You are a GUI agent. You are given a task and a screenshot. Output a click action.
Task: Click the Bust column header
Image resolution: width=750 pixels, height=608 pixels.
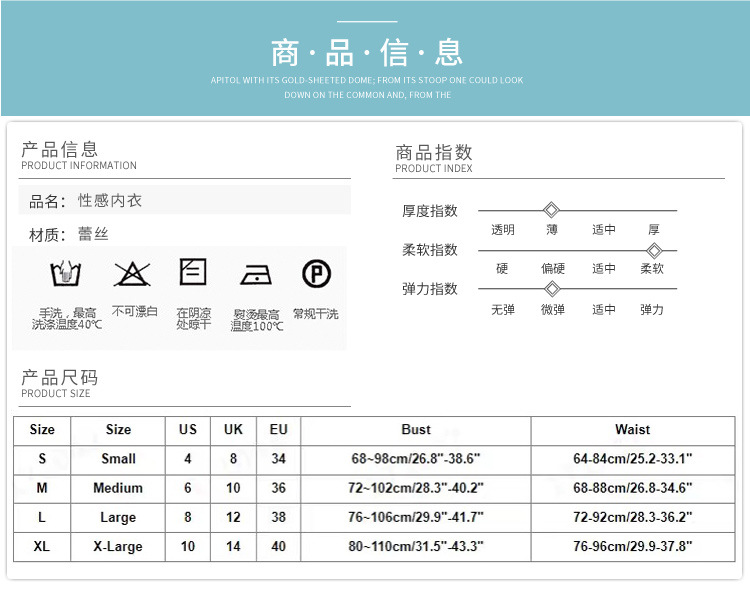416,430
